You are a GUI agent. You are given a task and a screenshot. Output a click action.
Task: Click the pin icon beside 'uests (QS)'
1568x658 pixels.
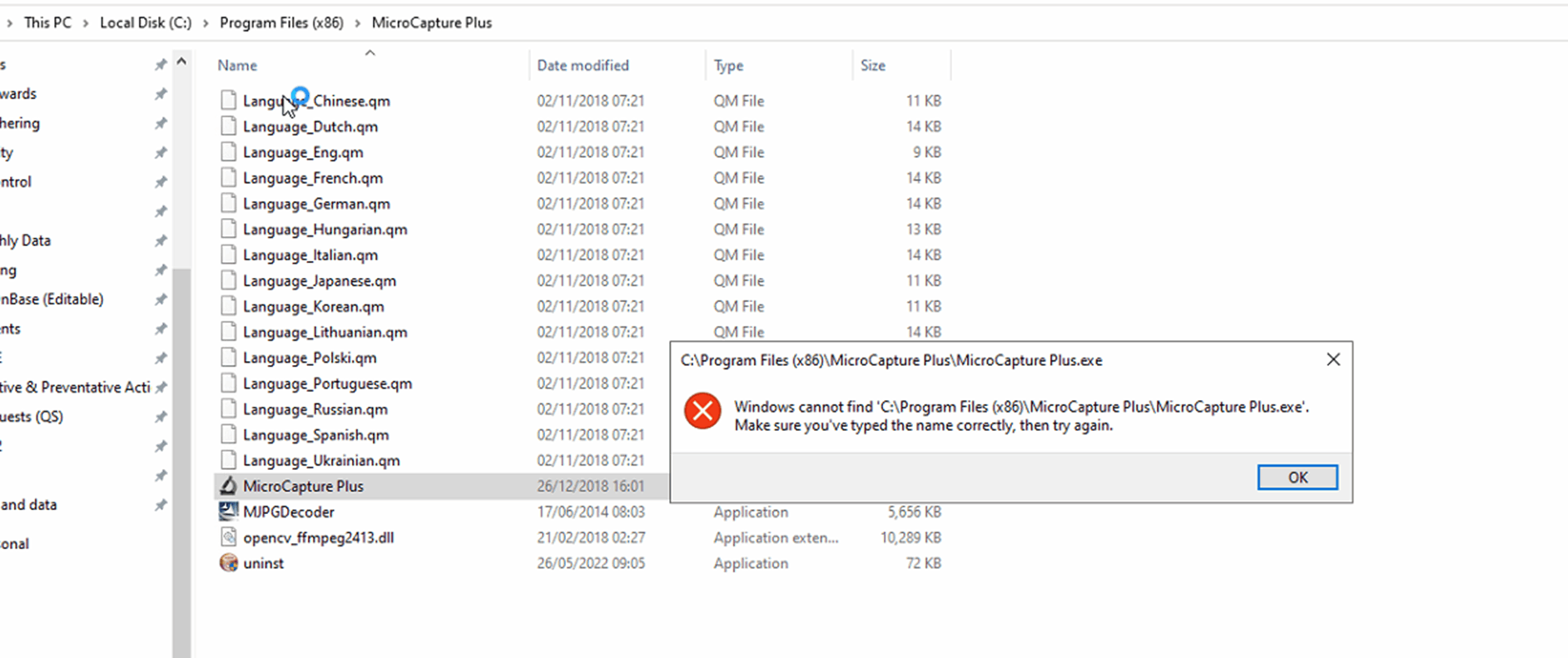pos(161,417)
